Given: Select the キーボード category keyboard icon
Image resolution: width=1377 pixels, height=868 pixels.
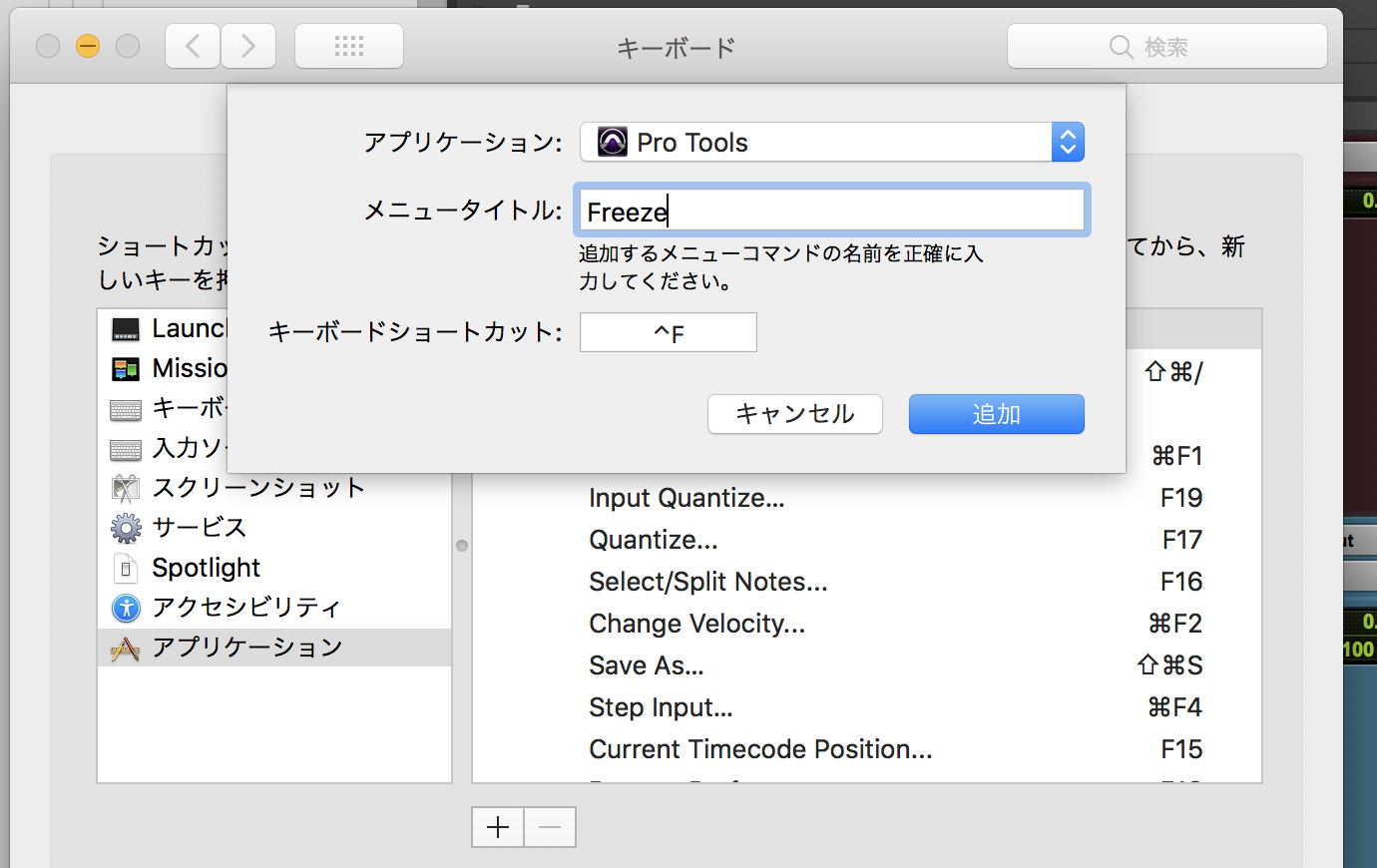Looking at the screenshot, I should (126, 409).
